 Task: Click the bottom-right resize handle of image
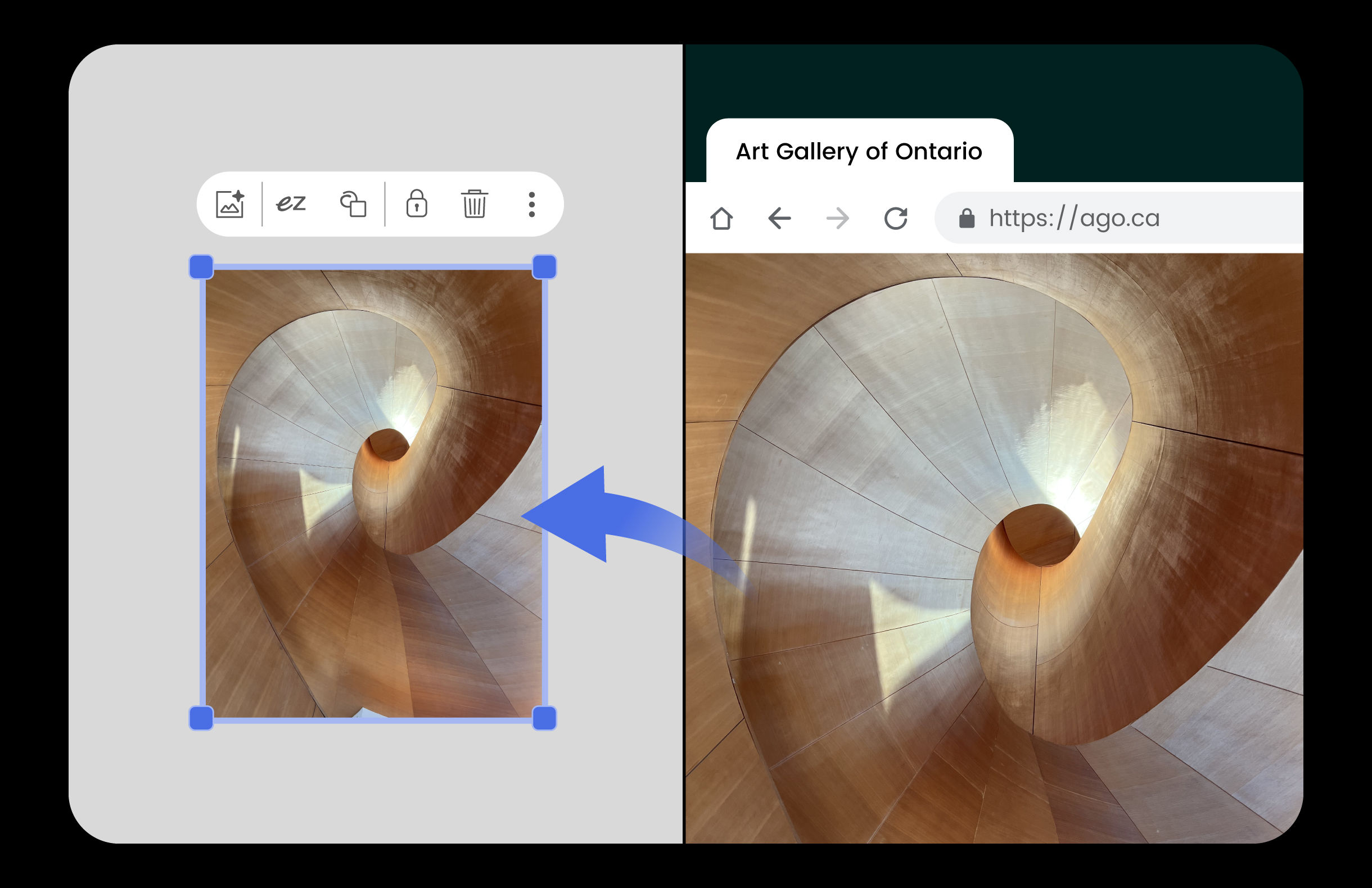click(x=544, y=718)
